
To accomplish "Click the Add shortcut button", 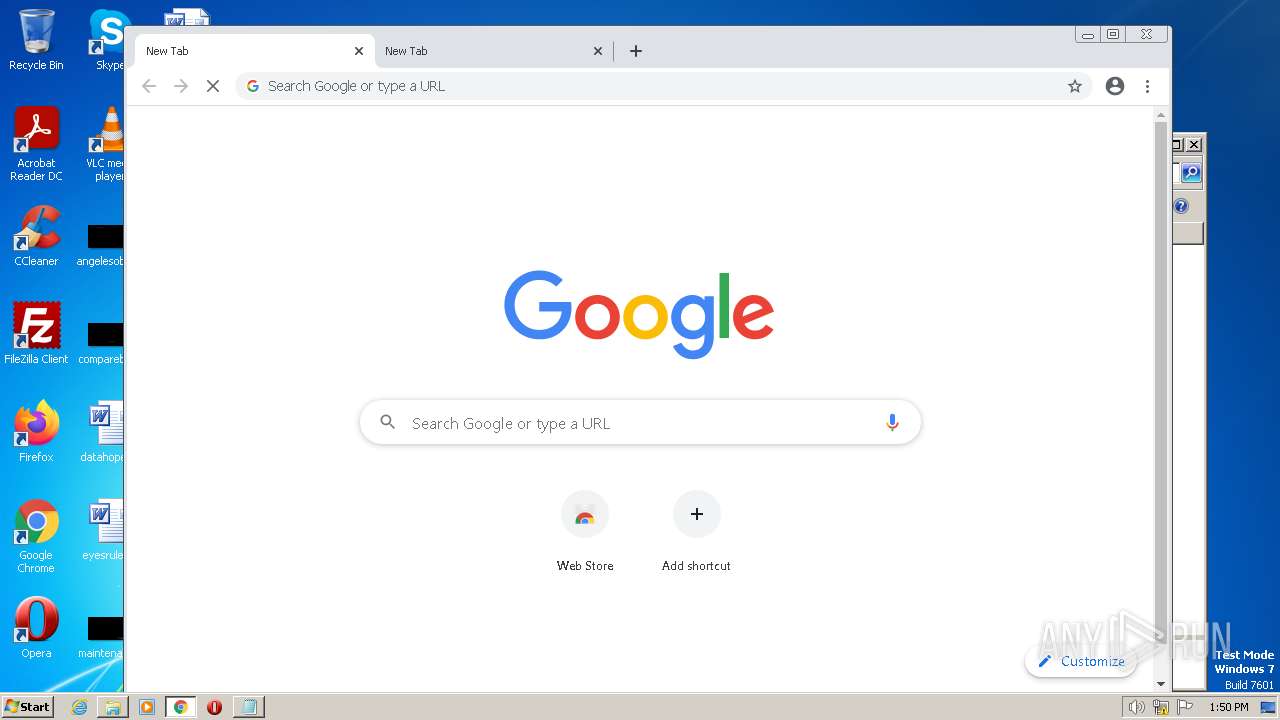I will [x=696, y=531].
